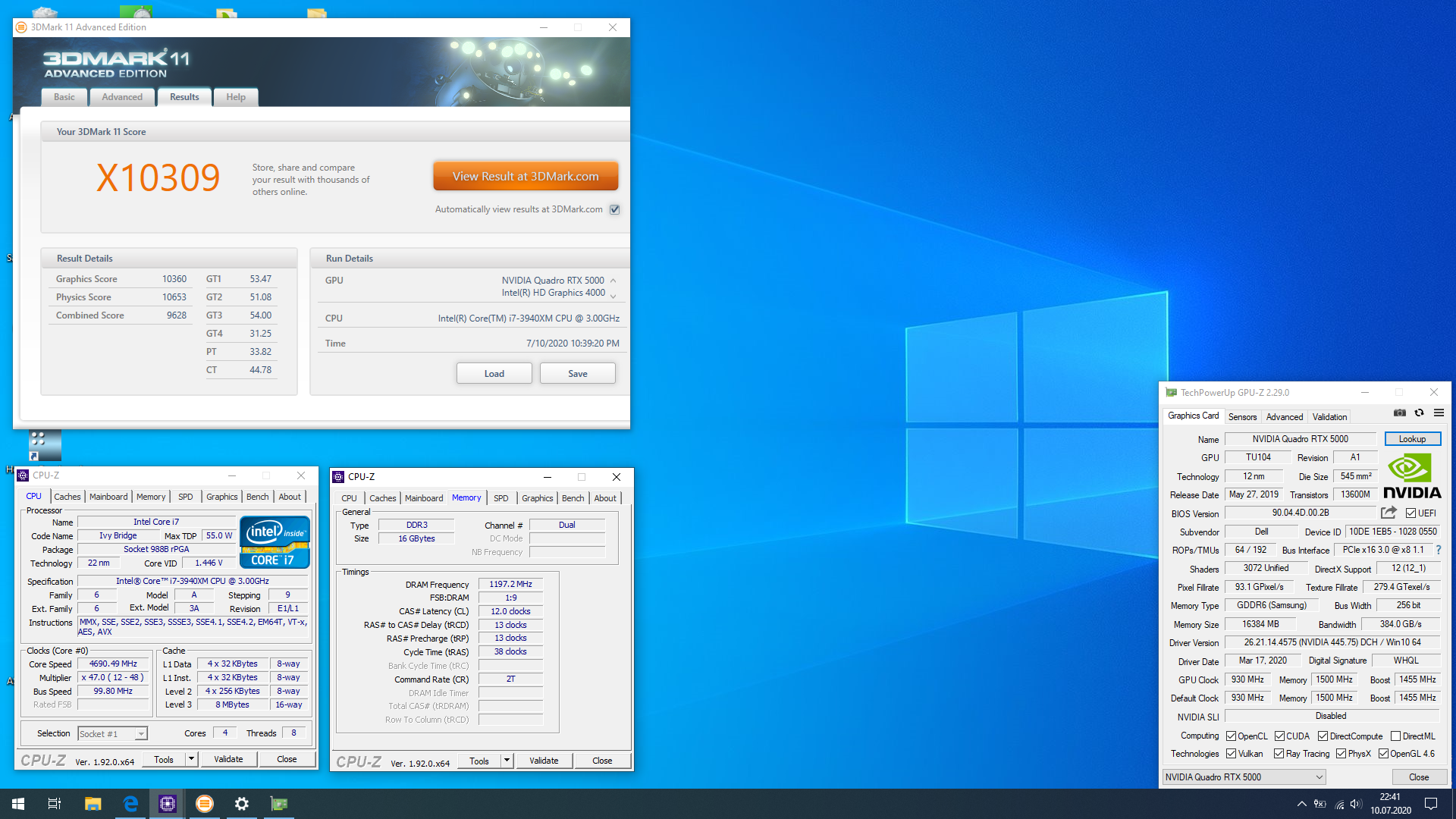Viewport: 1456px width, 819px height.
Task: Click the taskbar clock and date
Action: (1390, 804)
